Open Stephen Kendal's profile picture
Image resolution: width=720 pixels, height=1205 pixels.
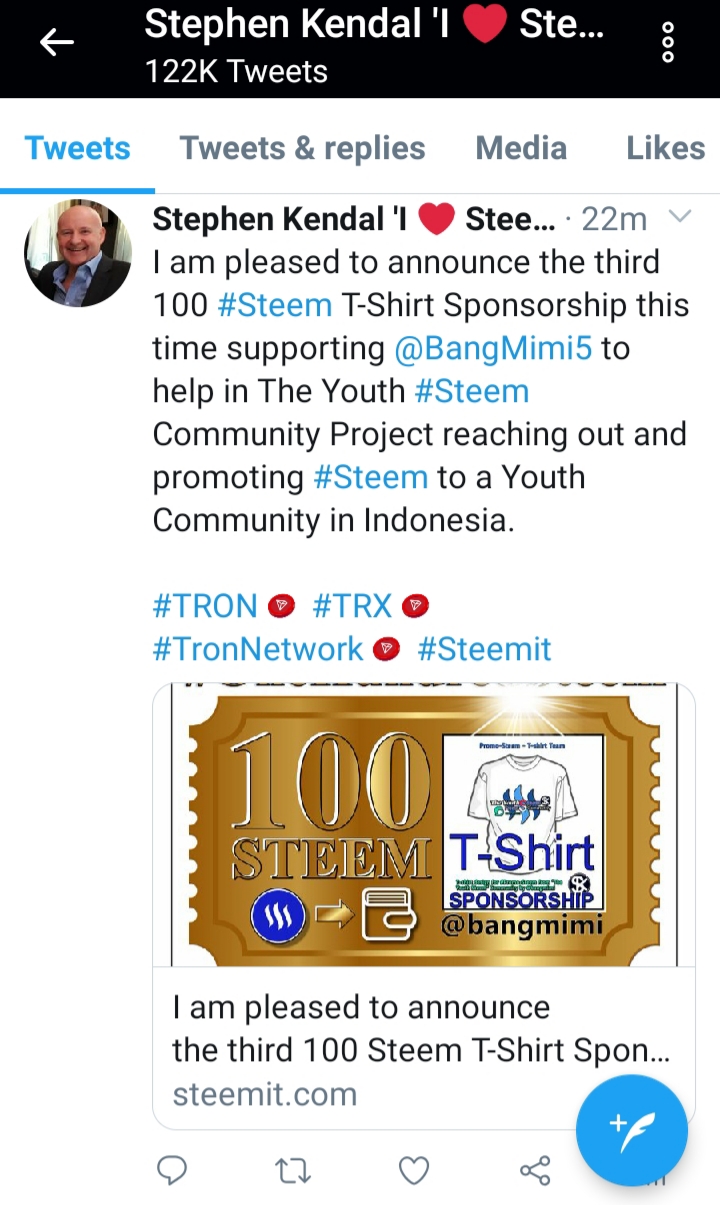78,252
